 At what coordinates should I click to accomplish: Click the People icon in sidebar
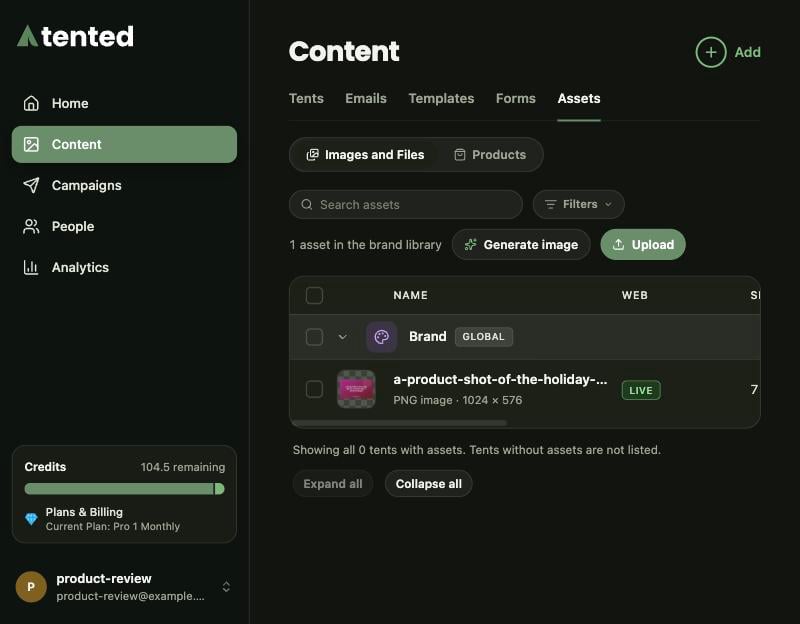pos(31,227)
